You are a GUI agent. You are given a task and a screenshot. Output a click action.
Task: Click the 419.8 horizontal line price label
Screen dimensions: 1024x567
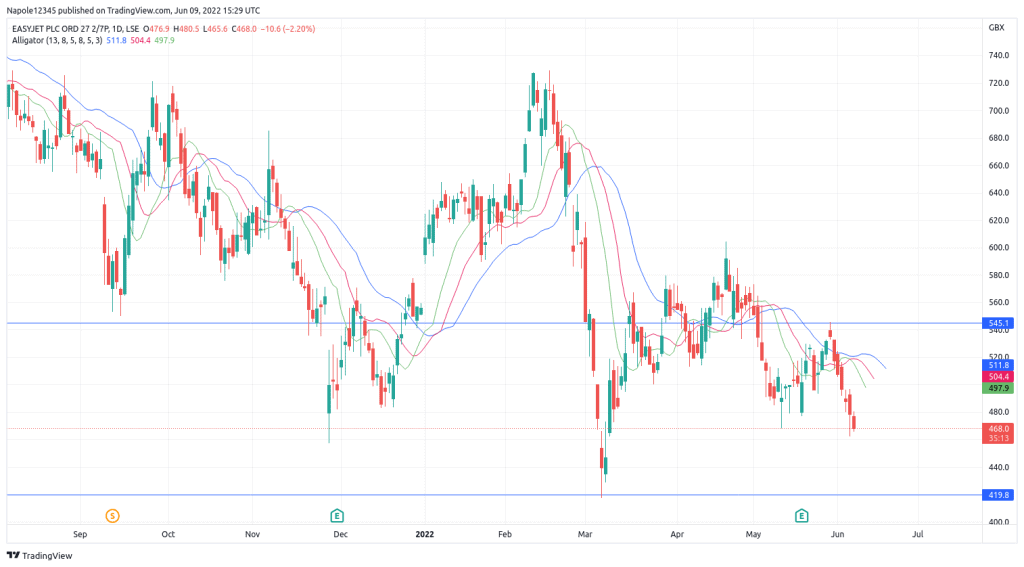[998, 495]
